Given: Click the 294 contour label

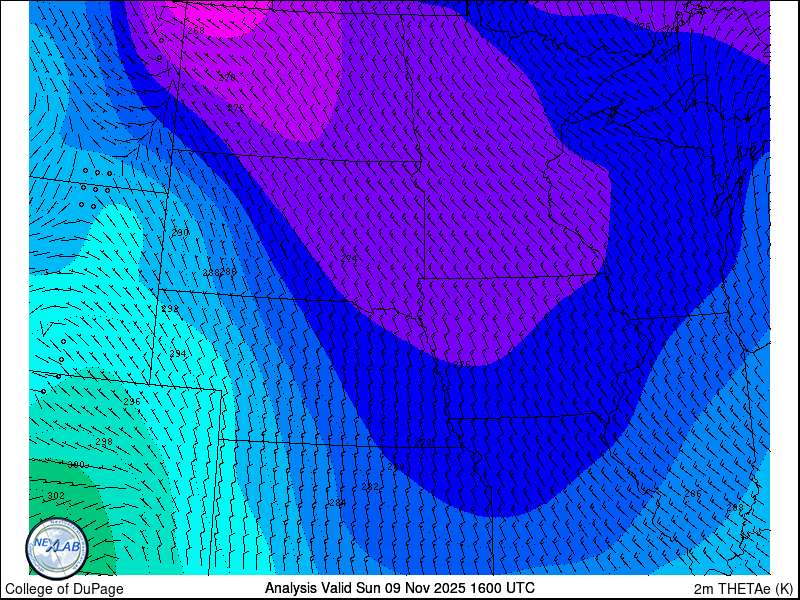Looking at the screenshot, I should pos(178,354).
